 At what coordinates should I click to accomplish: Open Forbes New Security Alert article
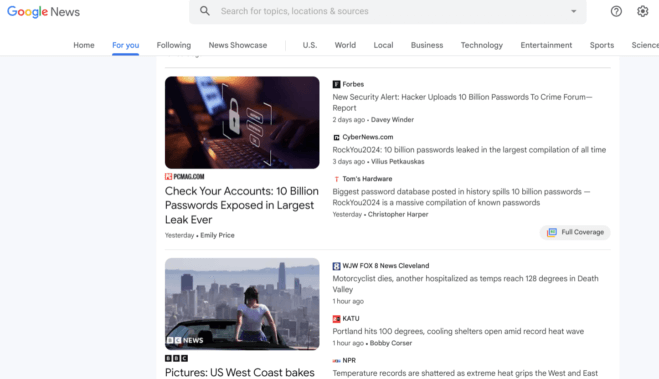click(462, 103)
